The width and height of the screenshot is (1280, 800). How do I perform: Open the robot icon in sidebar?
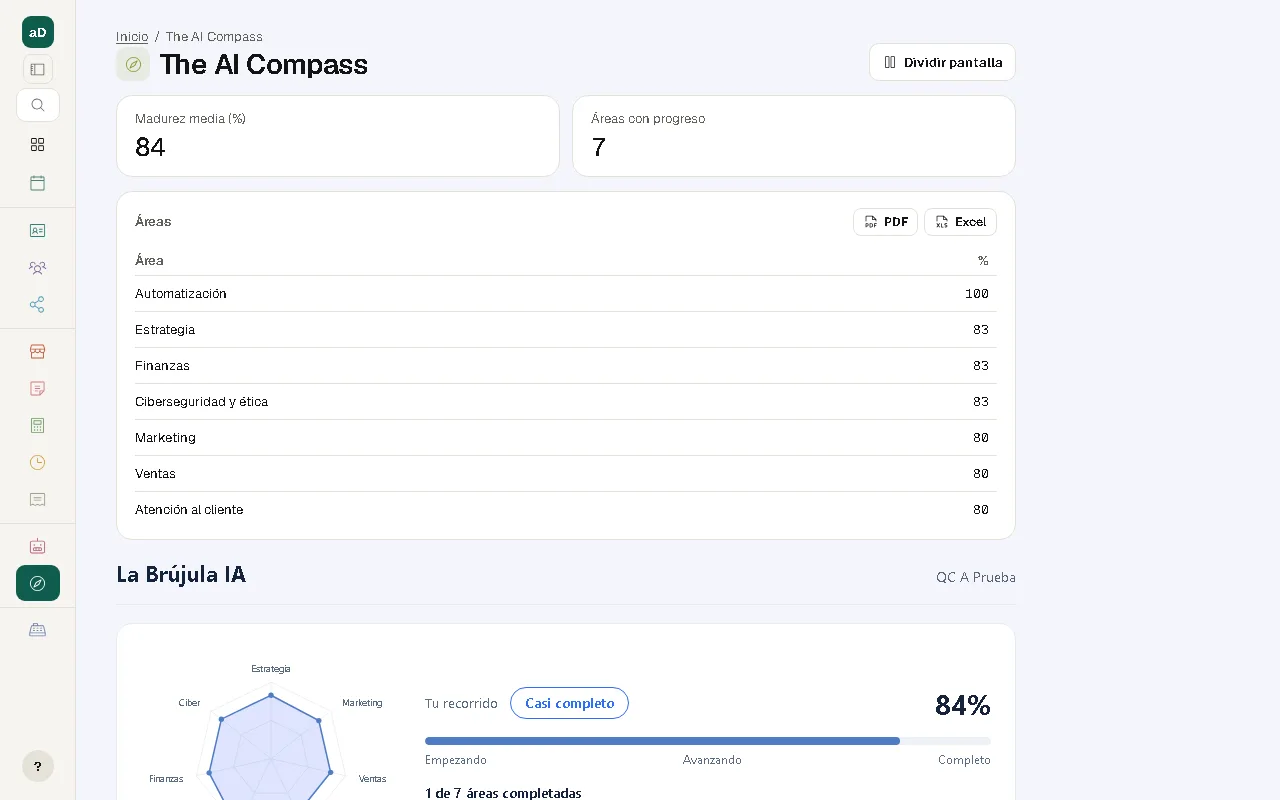point(38,546)
